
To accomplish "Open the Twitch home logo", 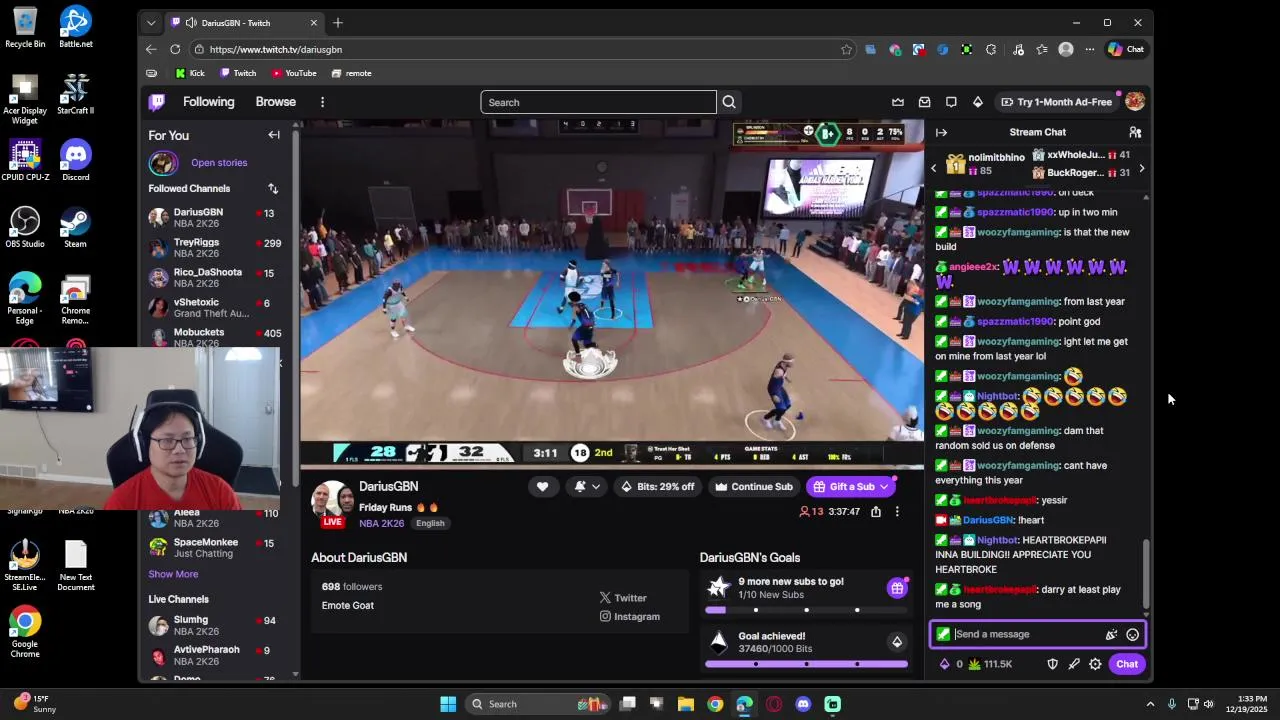I will point(157,102).
